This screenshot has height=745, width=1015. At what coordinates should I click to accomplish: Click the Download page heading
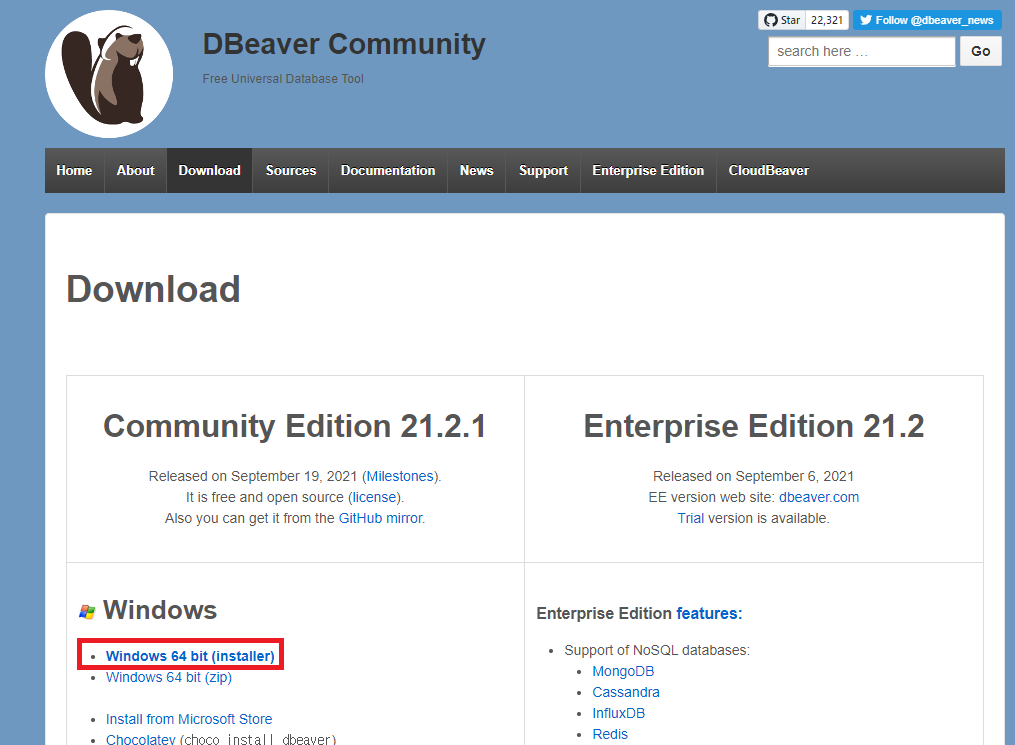153,289
